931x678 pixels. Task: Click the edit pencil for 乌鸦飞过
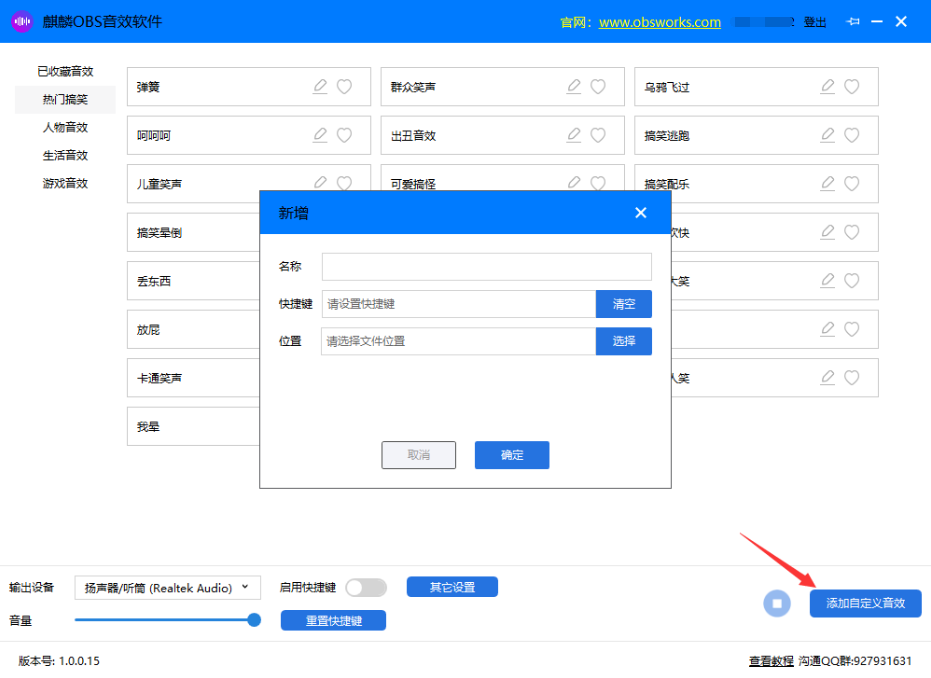click(827, 87)
